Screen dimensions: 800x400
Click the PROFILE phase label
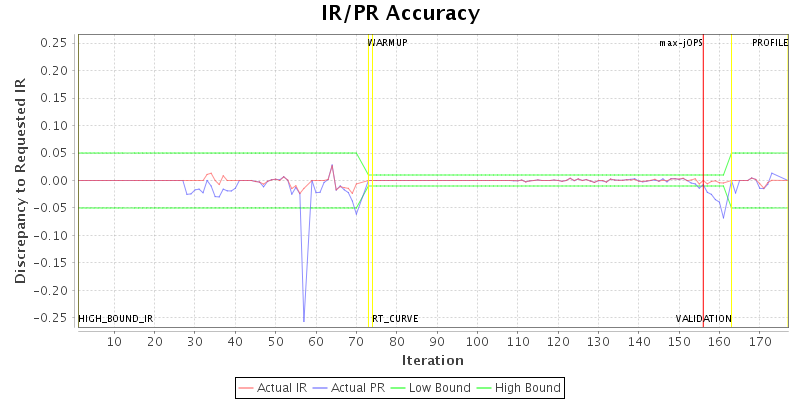click(x=770, y=43)
